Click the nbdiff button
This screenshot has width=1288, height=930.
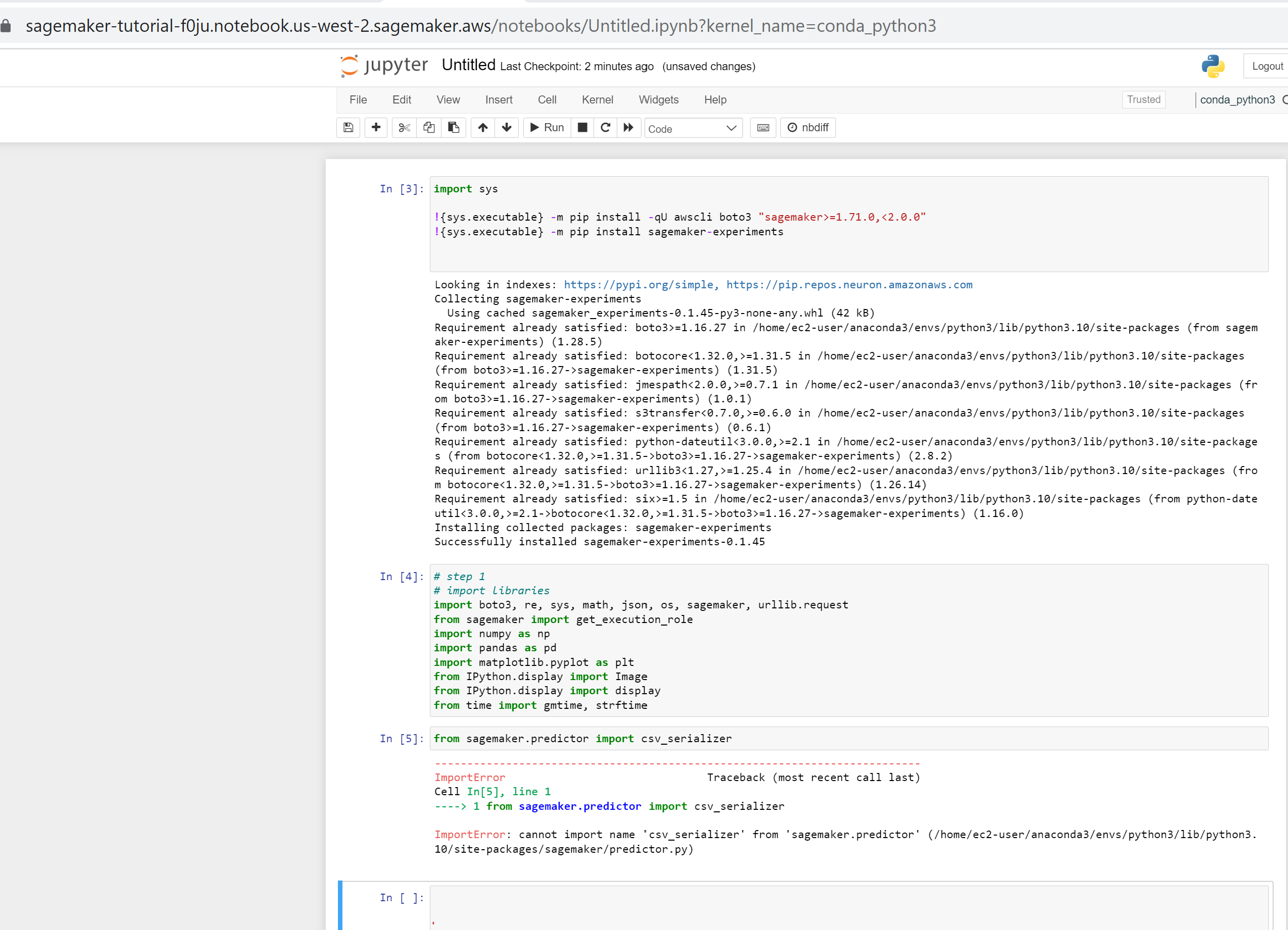click(808, 128)
